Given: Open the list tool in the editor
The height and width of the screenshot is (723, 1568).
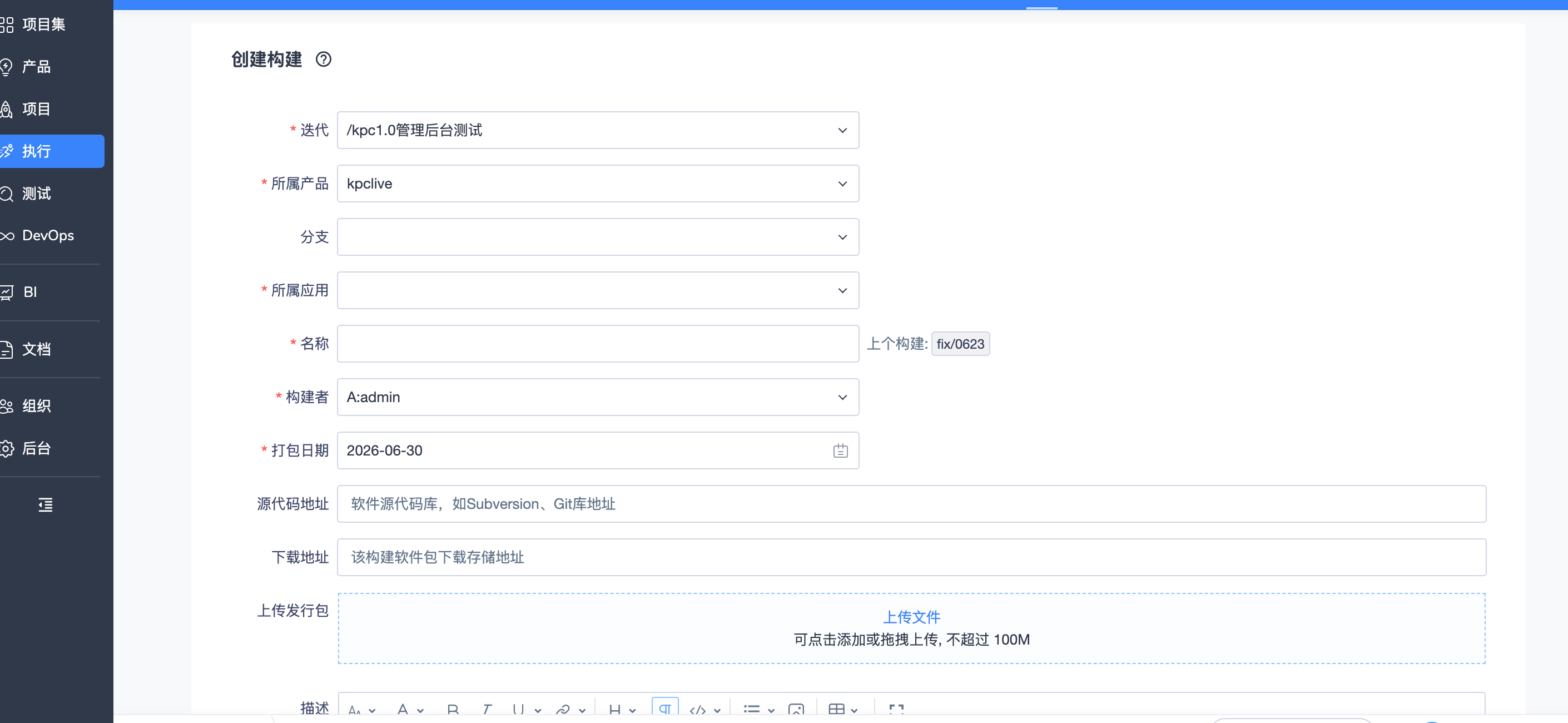Looking at the screenshot, I should 752,710.
